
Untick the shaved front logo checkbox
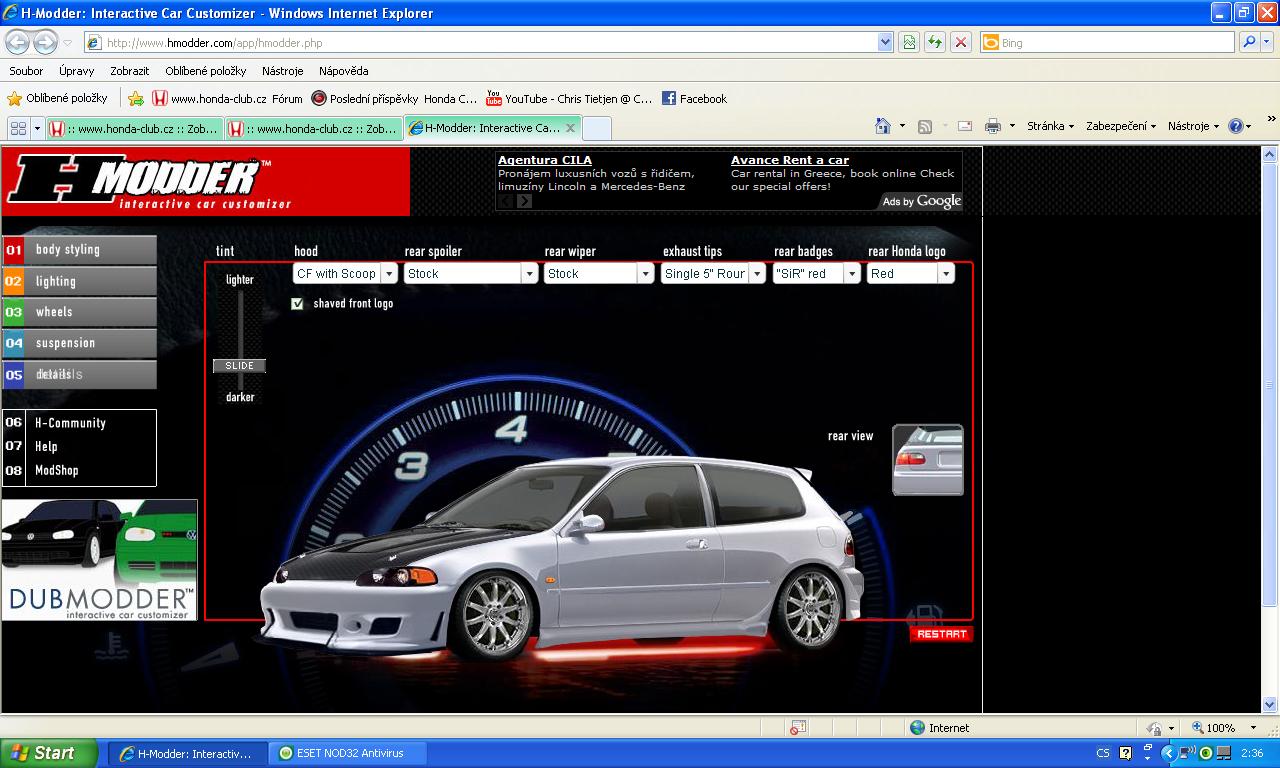297,304
